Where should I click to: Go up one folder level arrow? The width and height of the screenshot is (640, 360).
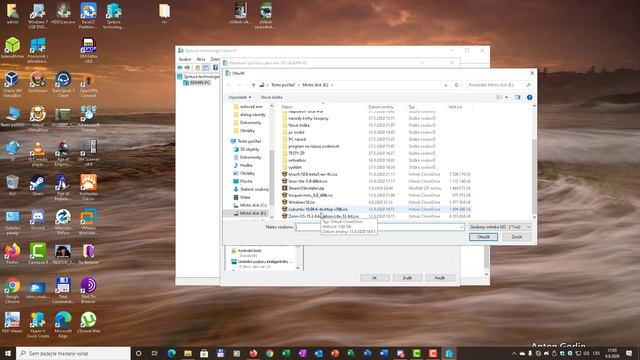[253, 85]
